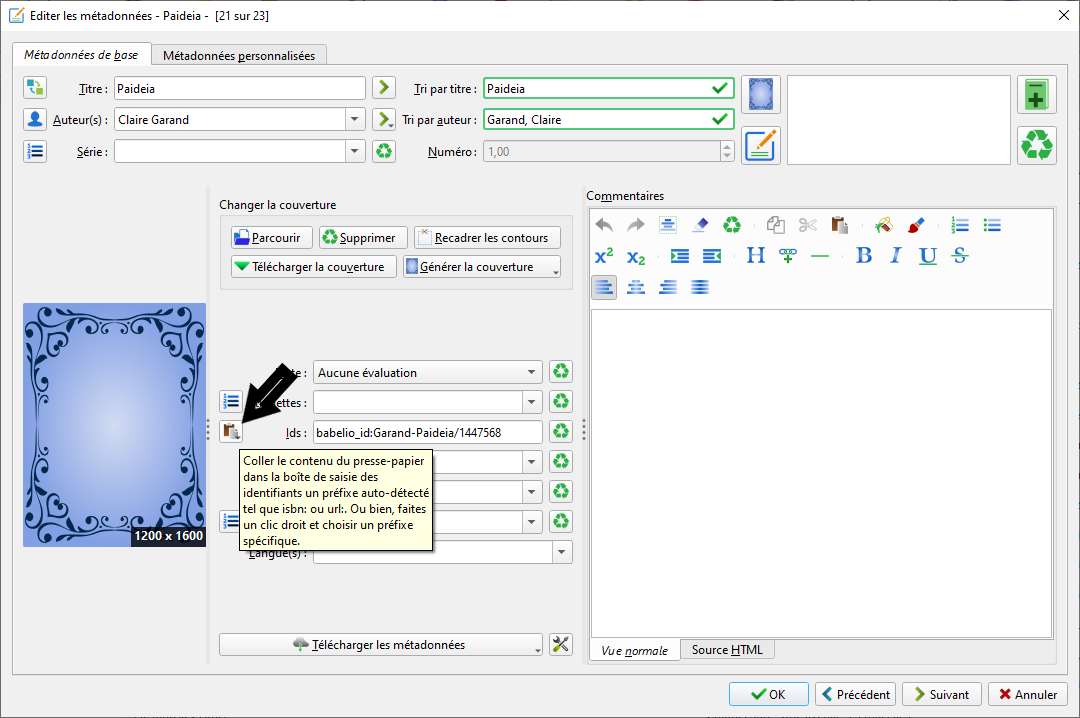Toggle superscript x² formatting
Image resolution: width=1080 pixels, height=718 pixels.
click(x=604, y=256)
